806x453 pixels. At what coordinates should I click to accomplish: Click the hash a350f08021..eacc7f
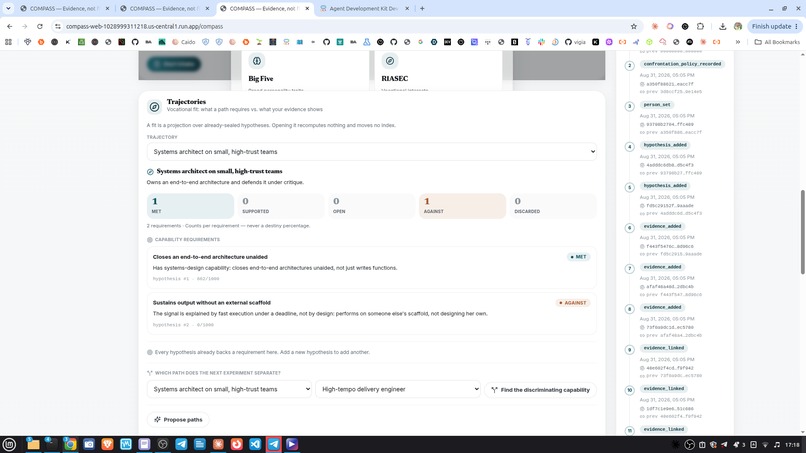(x=669, y=84)
